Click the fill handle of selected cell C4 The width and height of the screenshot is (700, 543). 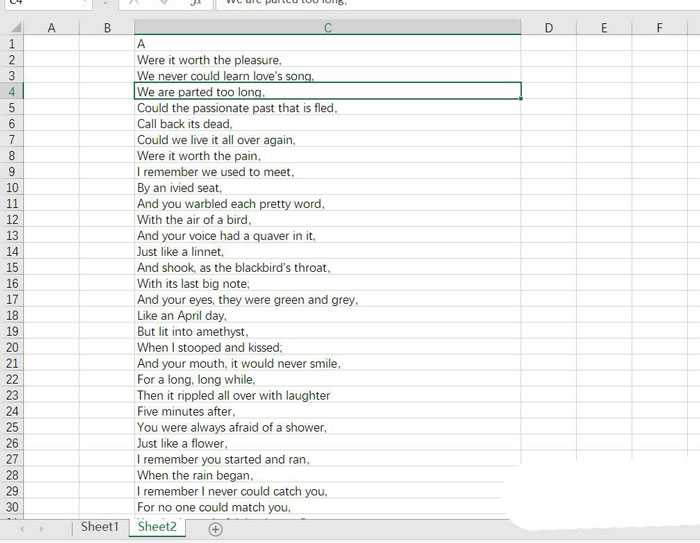(x=521, y=99)
